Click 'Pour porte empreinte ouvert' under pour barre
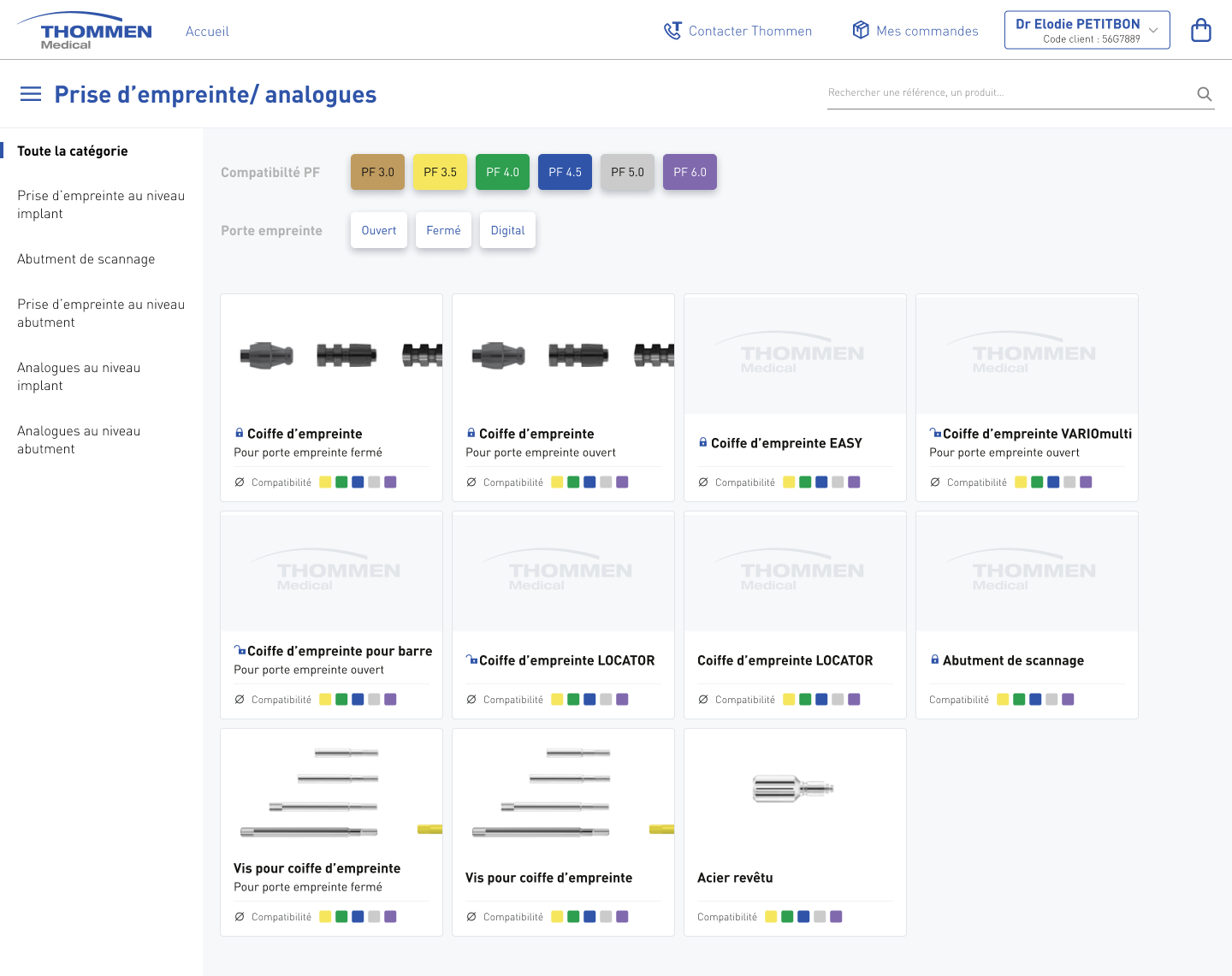1232x976 pixels. click(x=309, y=670)
